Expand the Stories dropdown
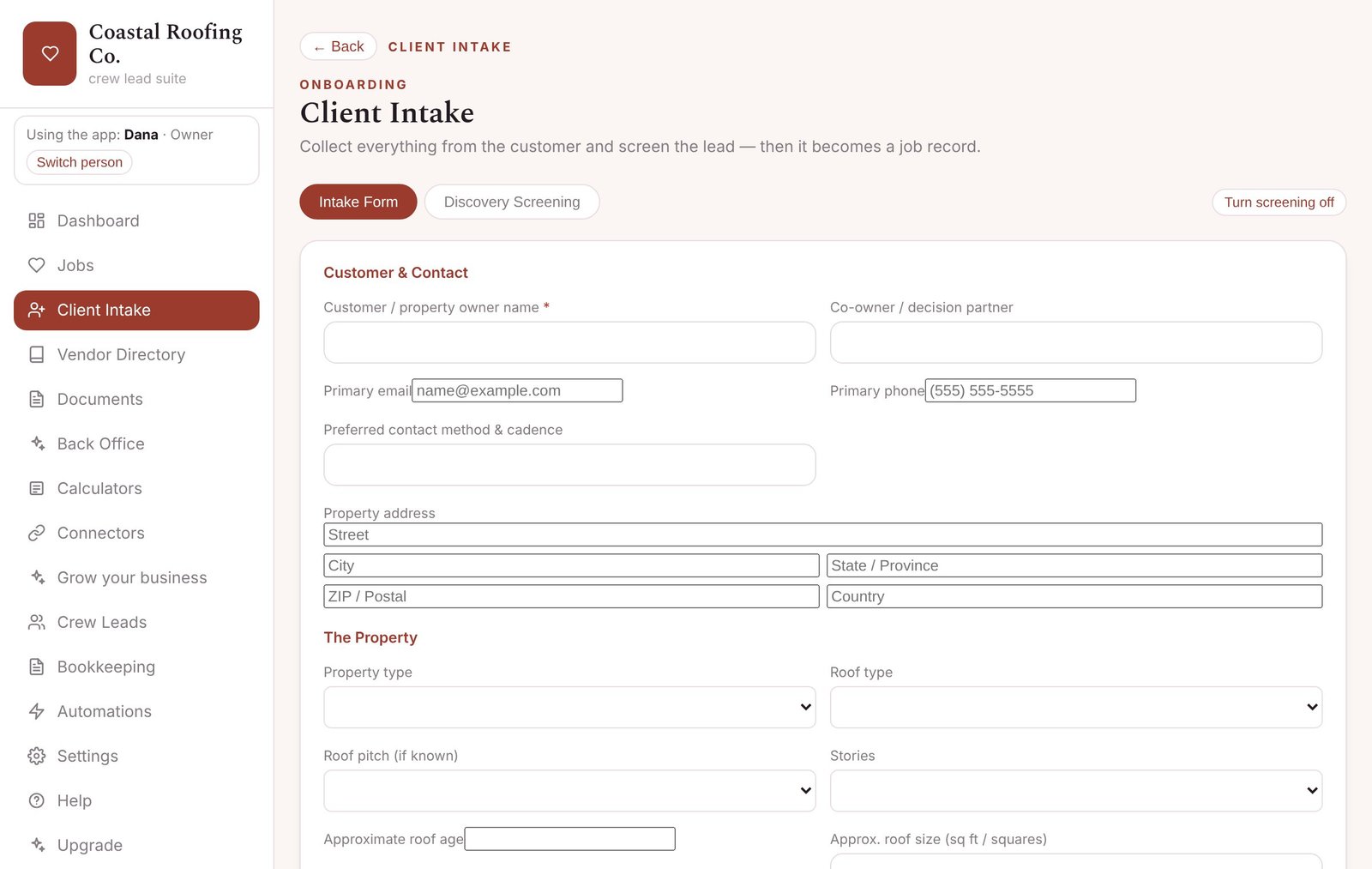 point(1075,790)
